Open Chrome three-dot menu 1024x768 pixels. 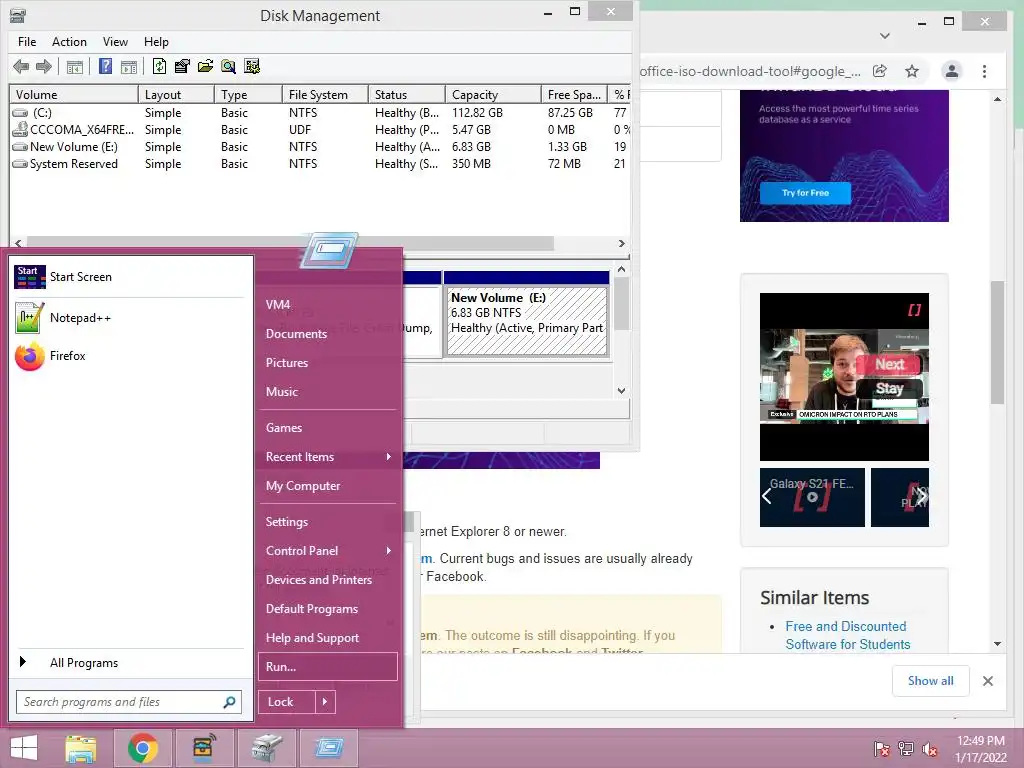pos(985,71)
